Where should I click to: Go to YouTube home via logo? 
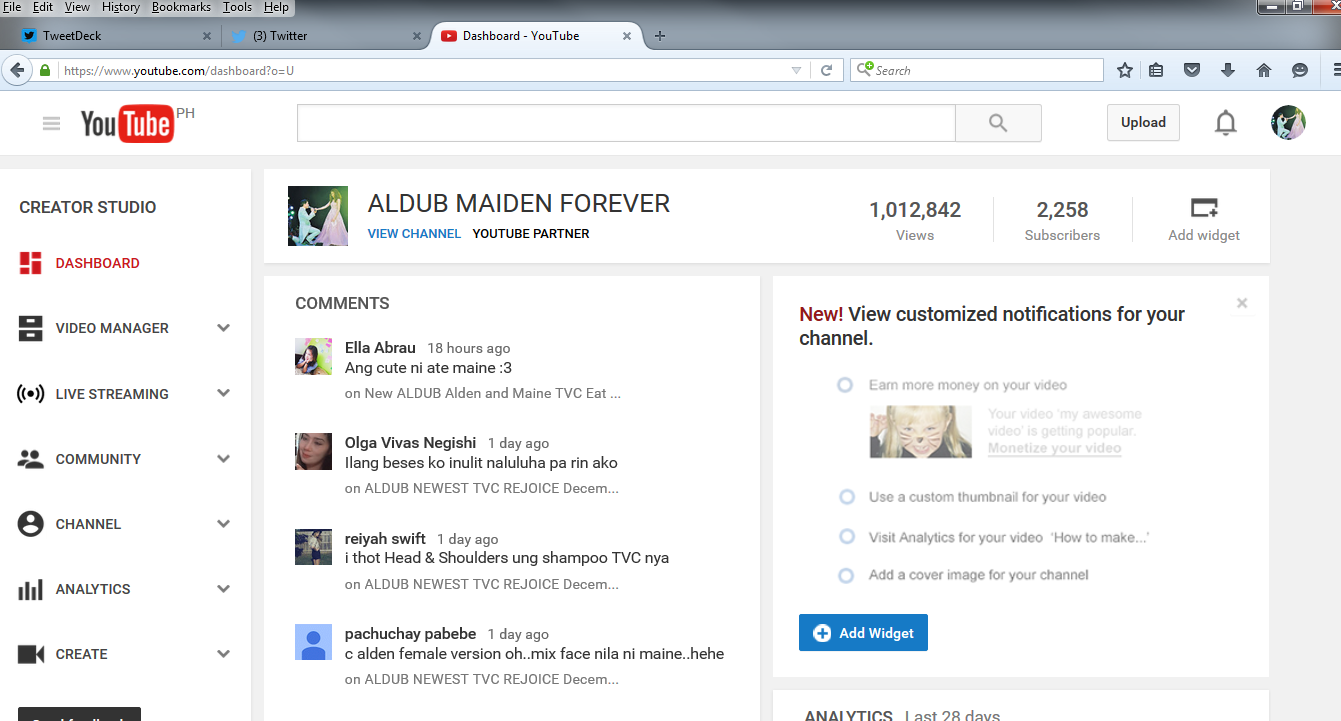click(126, 124)
